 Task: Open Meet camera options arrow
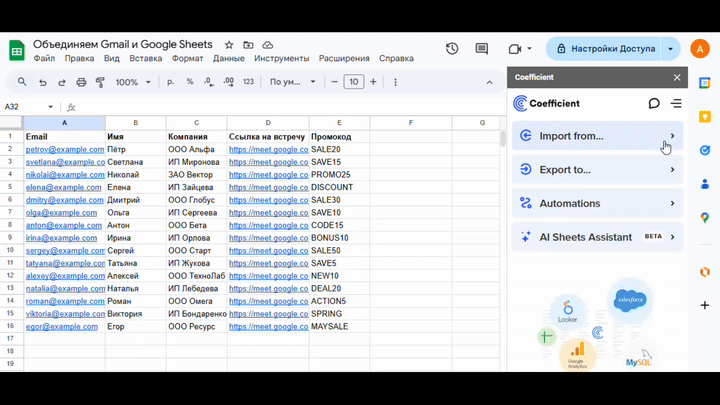click(x=529, y=49)
